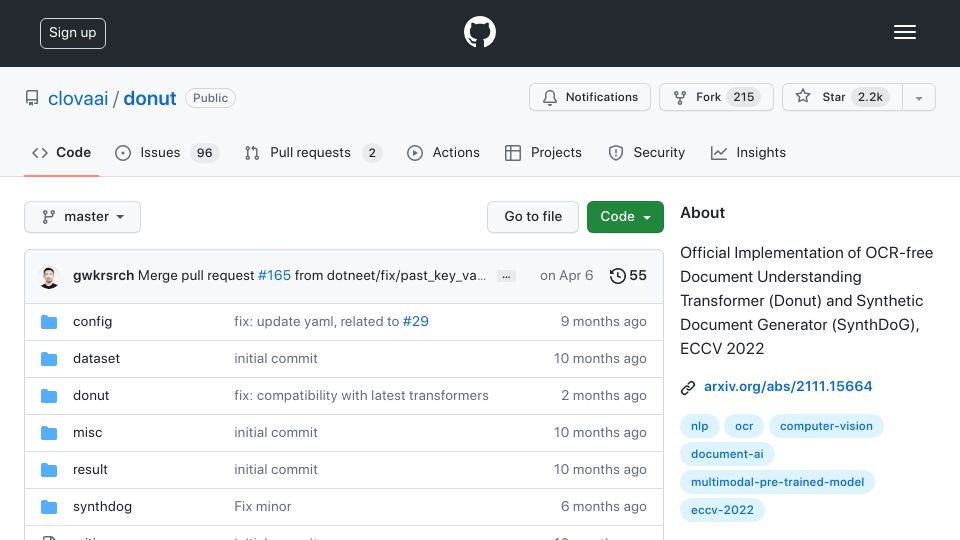Image resolution: width=960 pixels, height=540 pixels.
Task: Open the Actions tab
Action: point(443,152)
